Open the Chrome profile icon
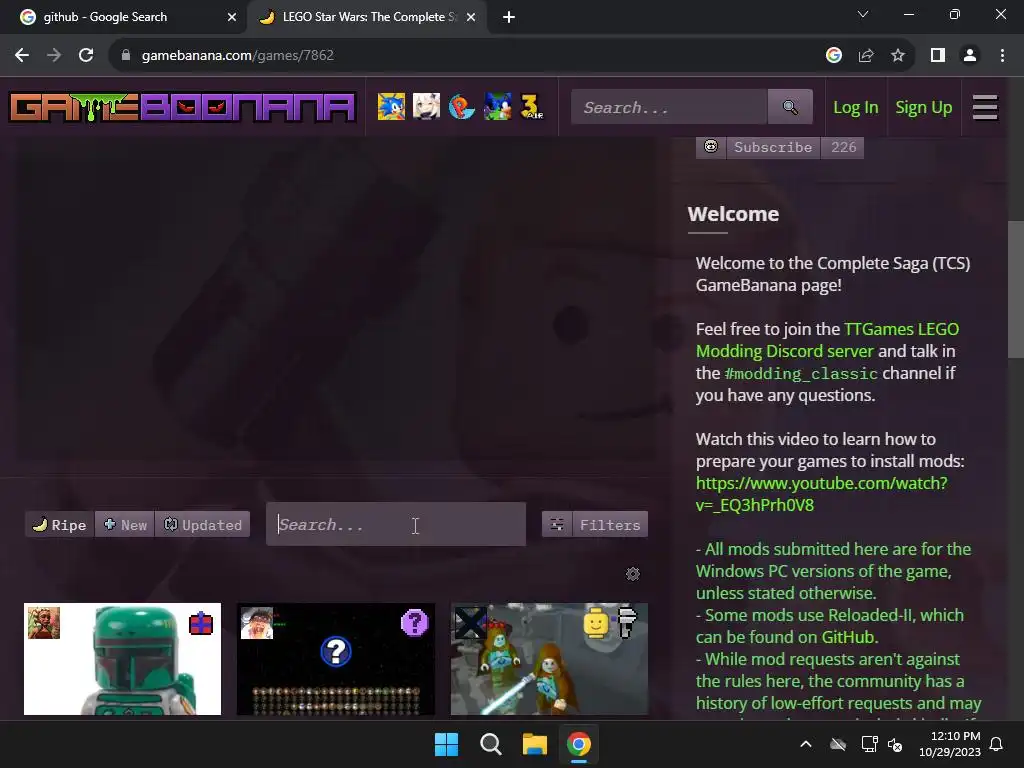The width and height of the screenshot is (1024, 768). [x=970, y=56]
